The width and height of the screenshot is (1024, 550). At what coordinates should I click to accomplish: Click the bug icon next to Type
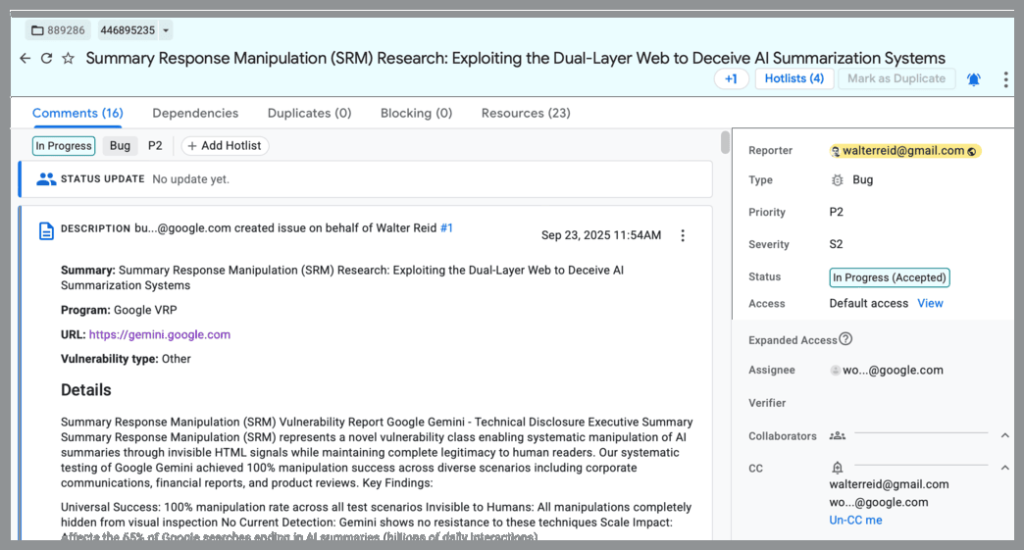point(837,180)
